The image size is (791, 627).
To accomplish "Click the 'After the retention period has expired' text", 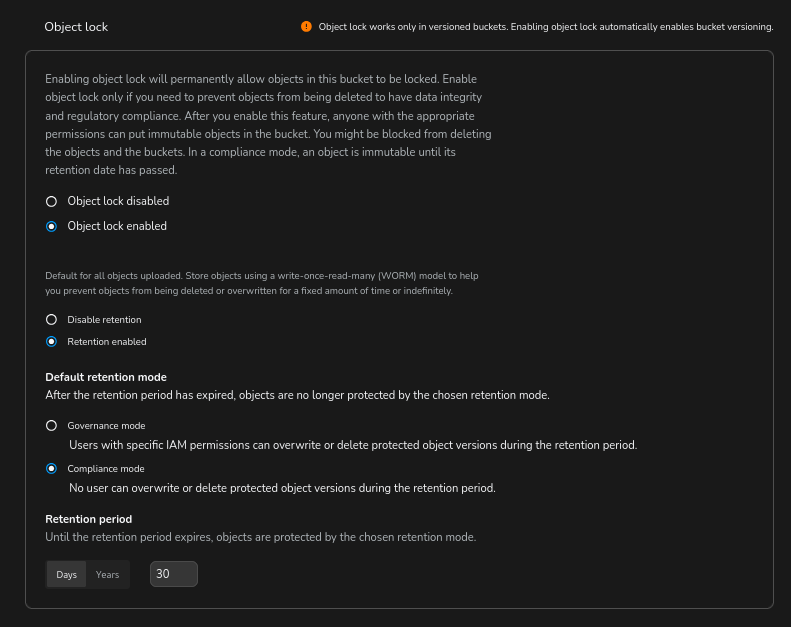I will click(297, 395).
